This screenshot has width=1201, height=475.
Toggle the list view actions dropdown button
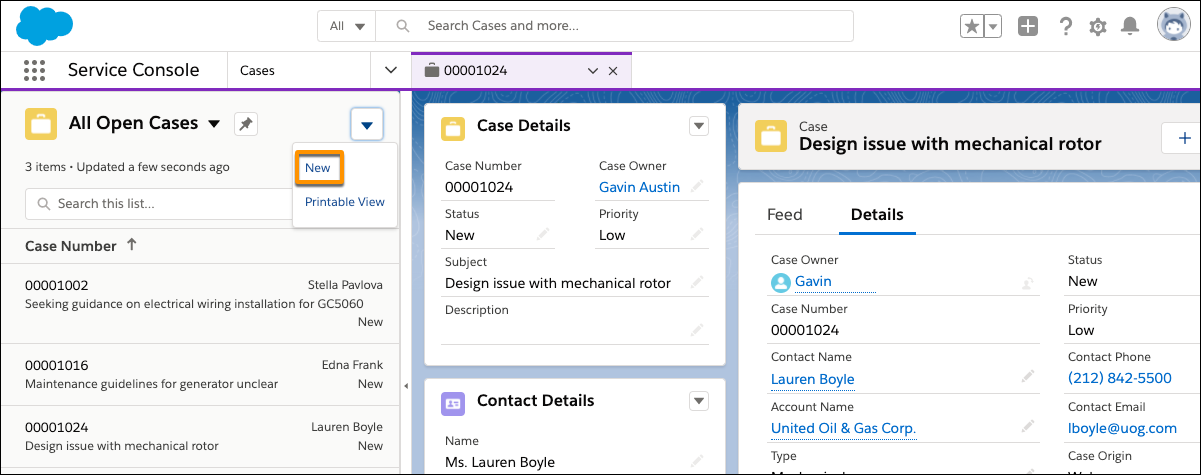(x=367, y=125)
